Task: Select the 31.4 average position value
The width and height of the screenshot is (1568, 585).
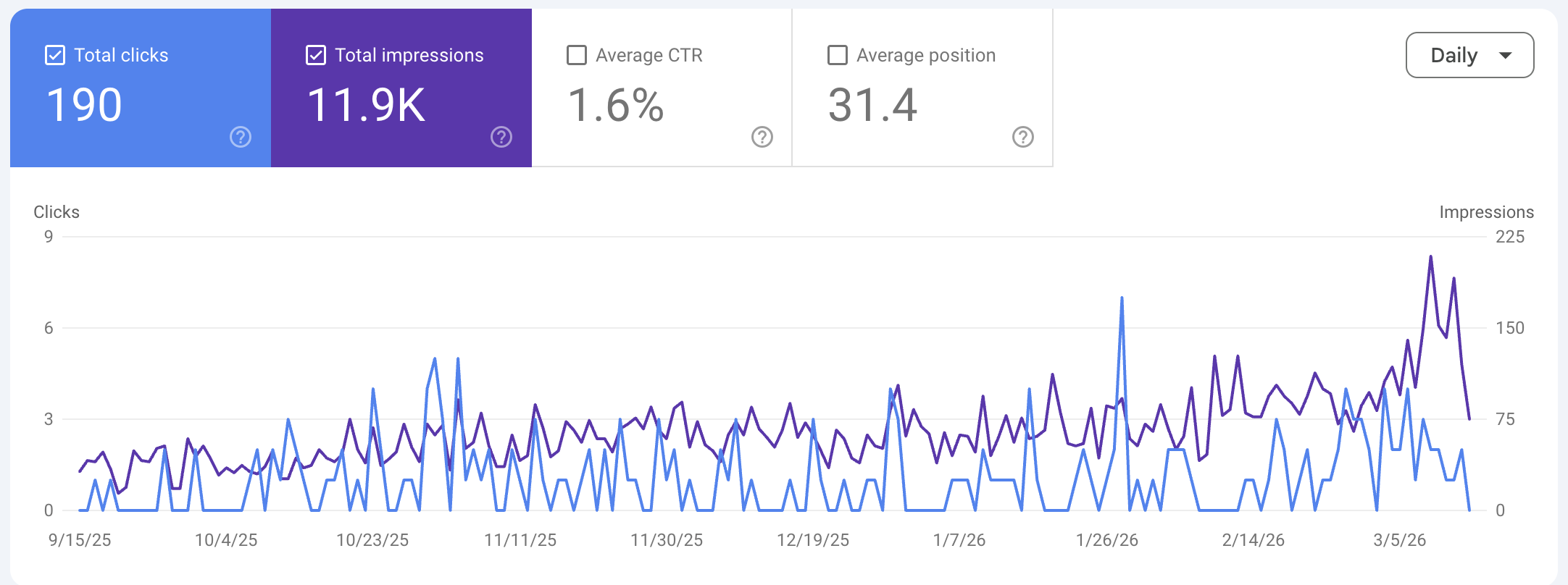Action: coord(872,105)
